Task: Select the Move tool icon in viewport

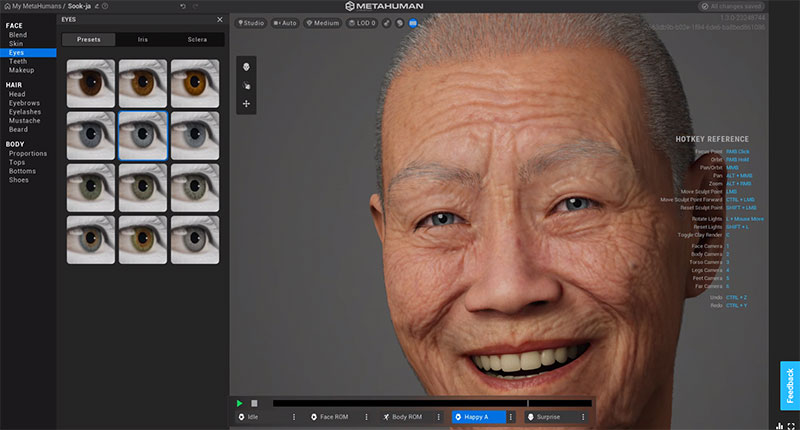Action: click(246, 104)
